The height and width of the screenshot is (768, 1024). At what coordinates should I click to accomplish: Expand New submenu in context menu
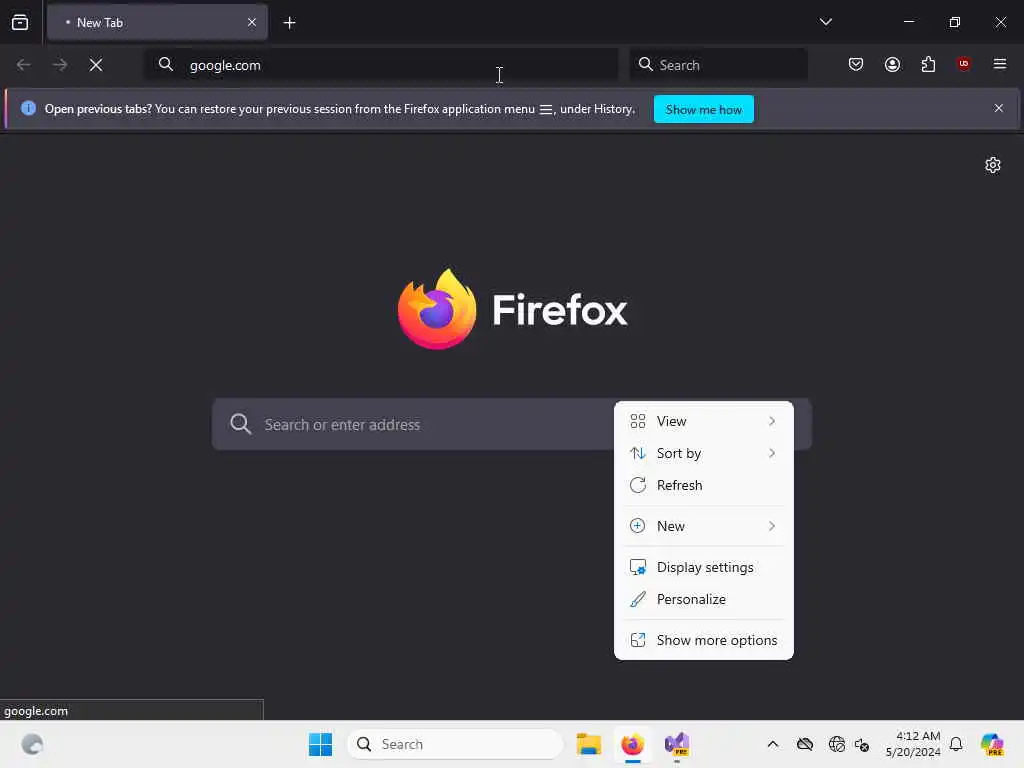click(x=703, y=526)
